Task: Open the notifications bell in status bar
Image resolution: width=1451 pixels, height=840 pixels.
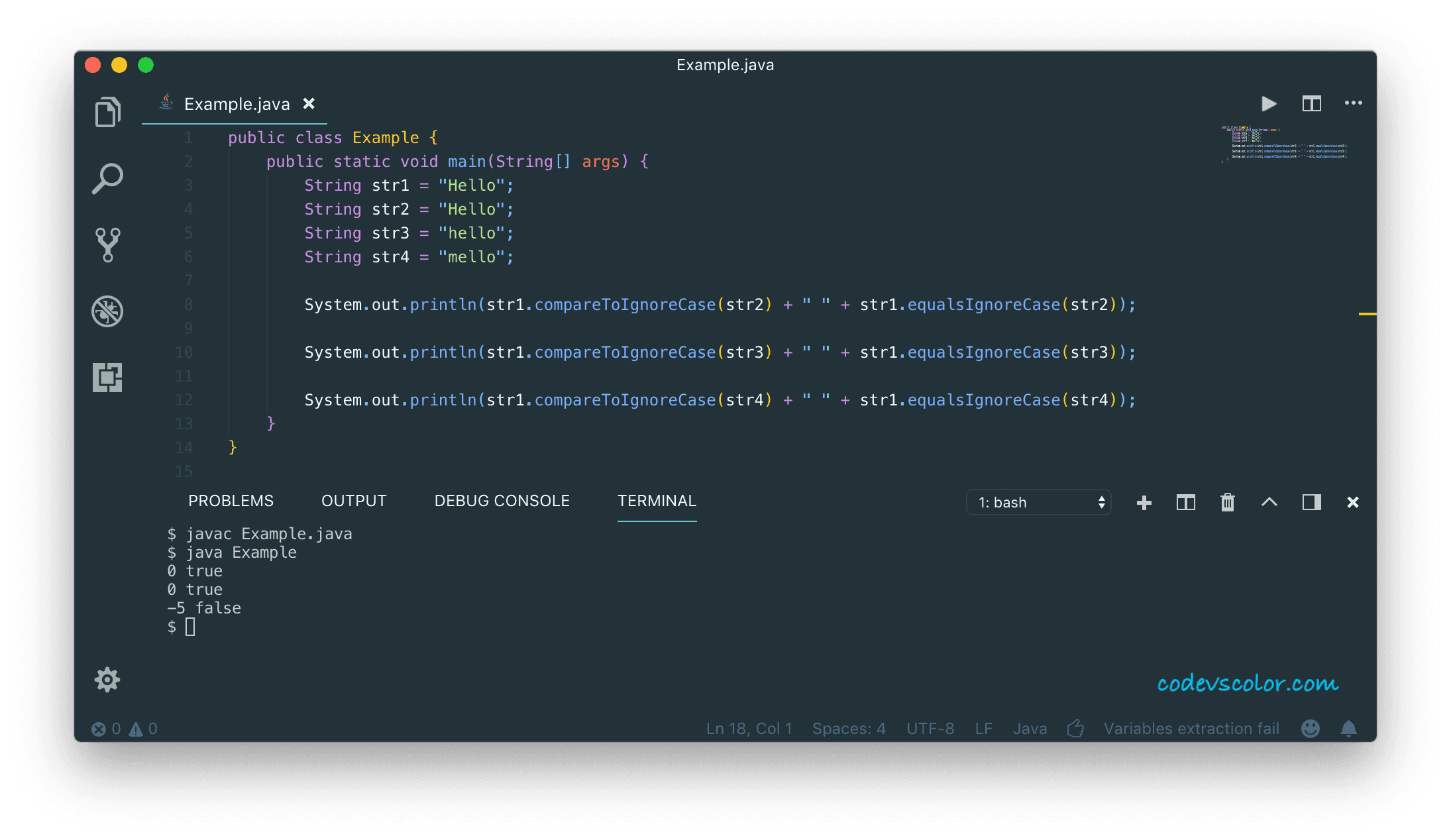Action: click(x=1348, y=729)
